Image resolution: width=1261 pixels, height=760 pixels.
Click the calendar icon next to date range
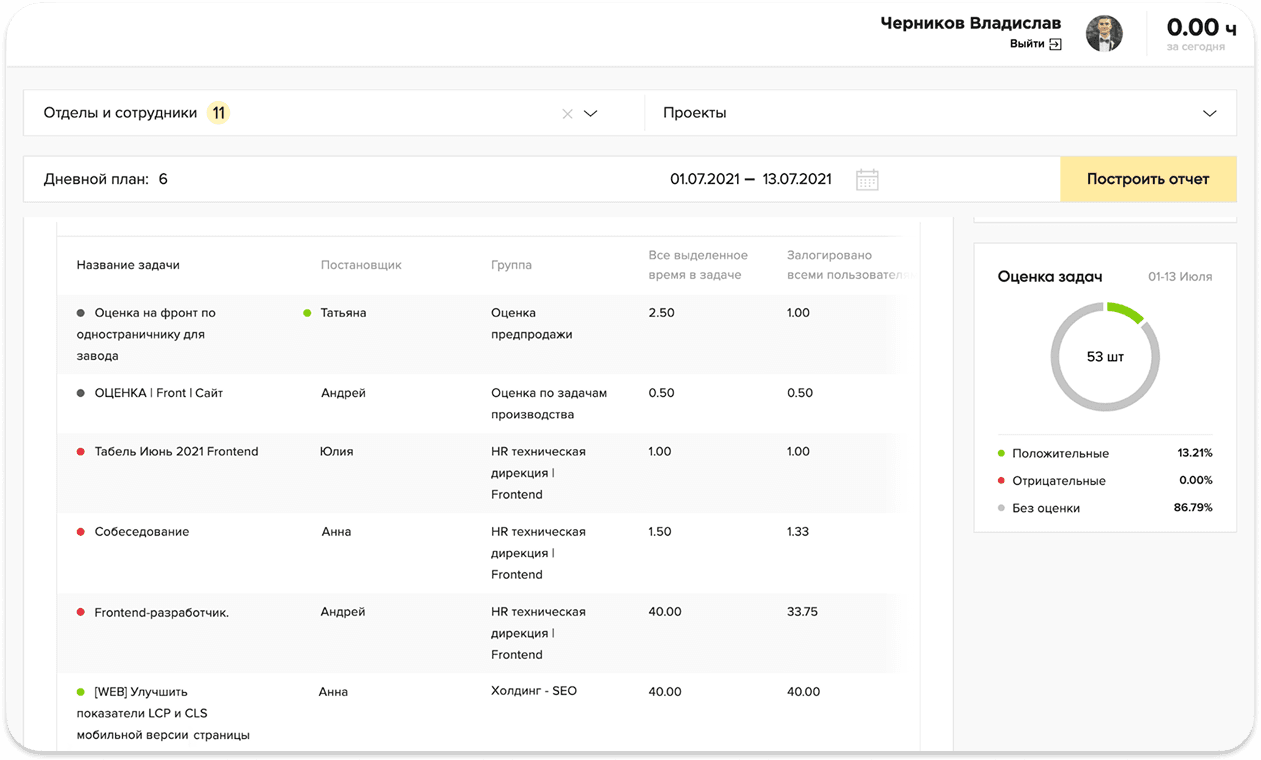867,180
